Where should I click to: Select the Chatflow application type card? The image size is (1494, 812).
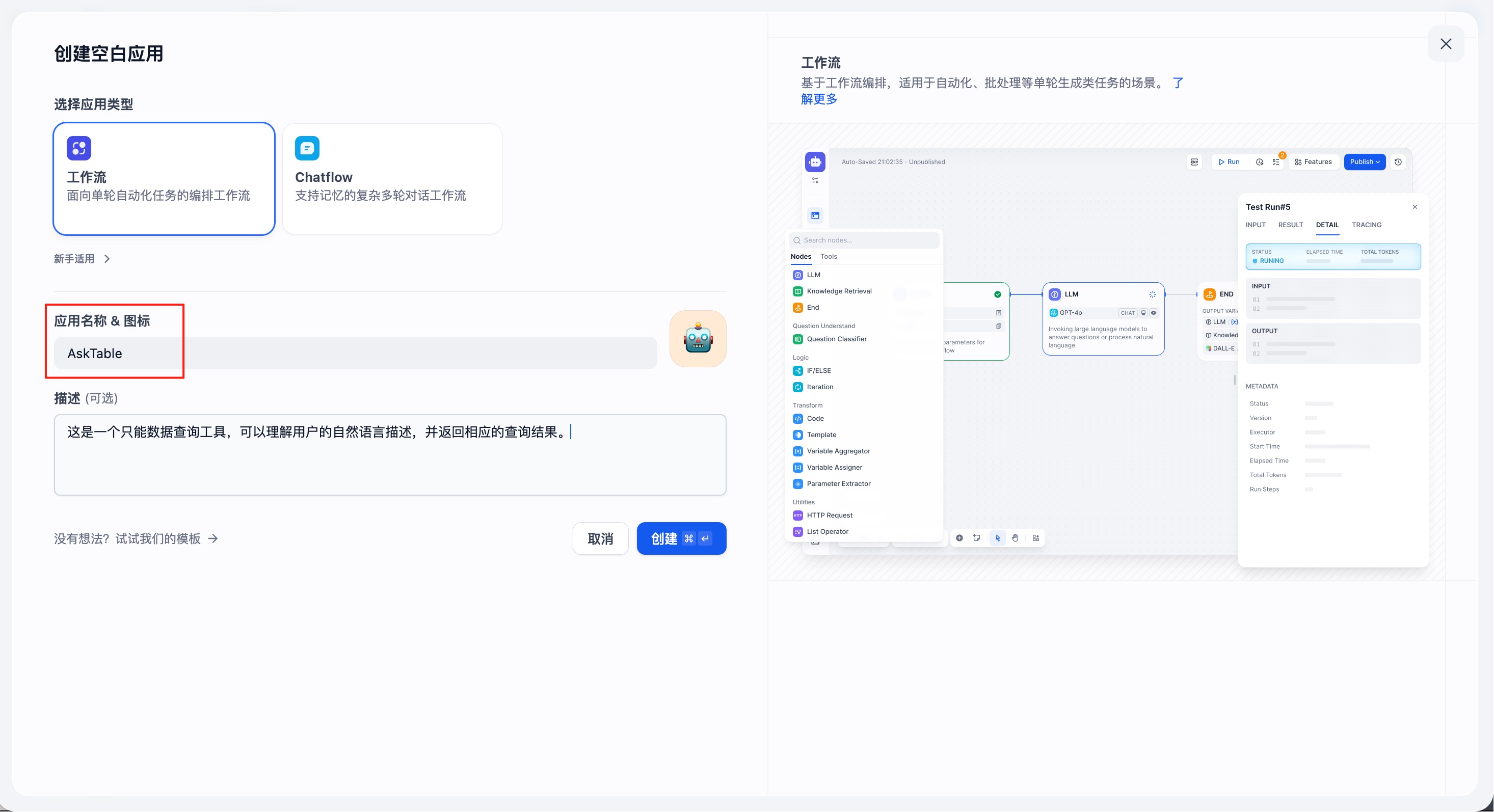392,179
